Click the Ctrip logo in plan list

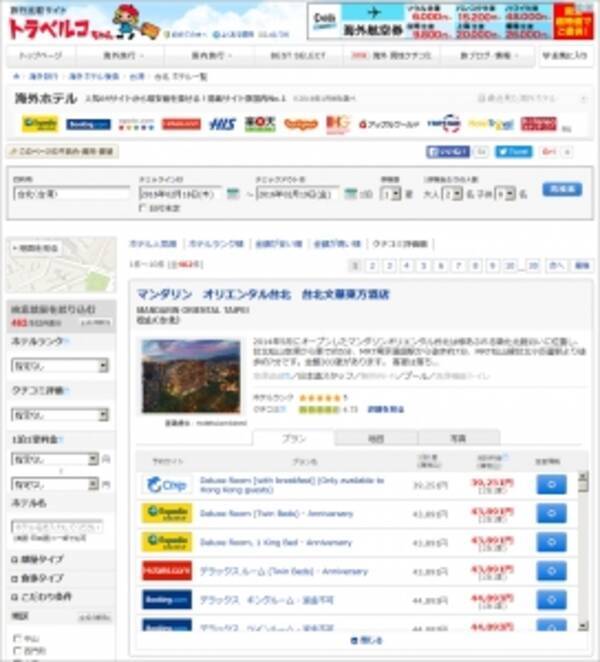pos(166,485)
